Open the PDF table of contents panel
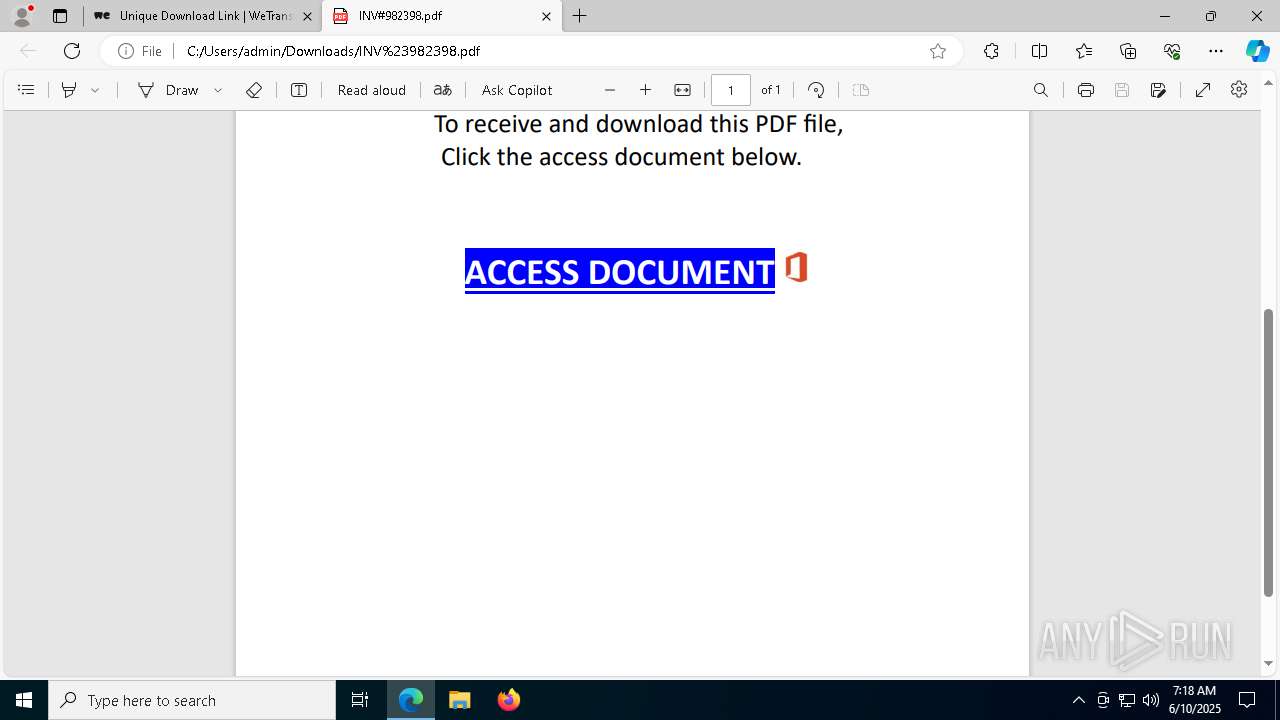The height and width of the screenshot is (720, 1280). pos(26,90)
